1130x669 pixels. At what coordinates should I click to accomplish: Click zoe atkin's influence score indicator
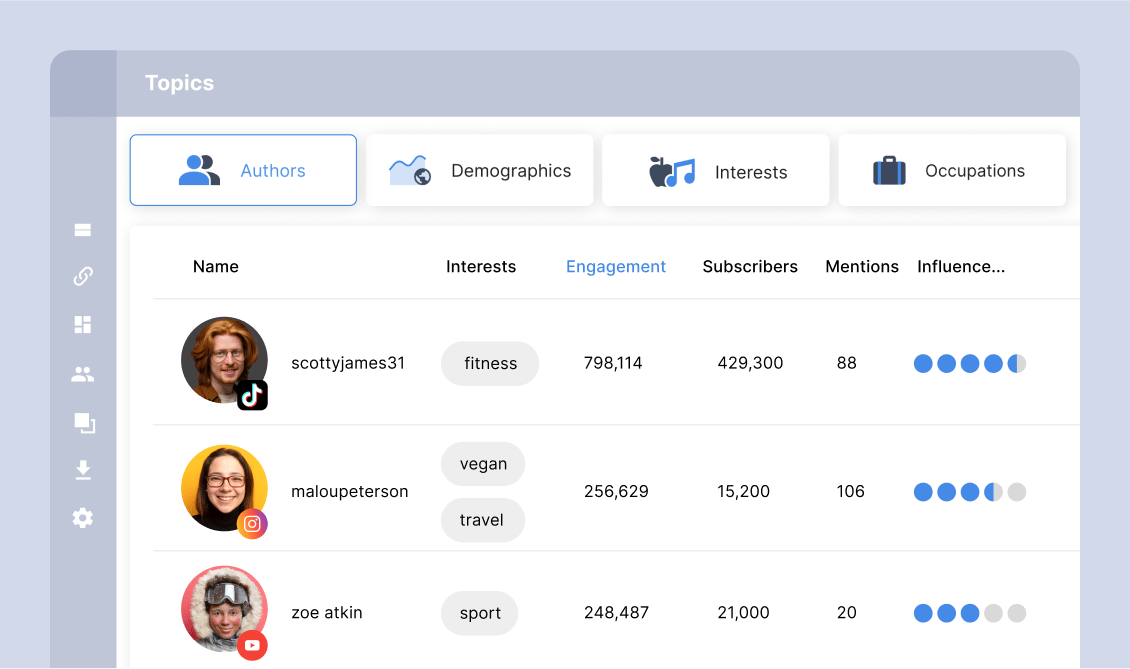(x=970, y=613)
